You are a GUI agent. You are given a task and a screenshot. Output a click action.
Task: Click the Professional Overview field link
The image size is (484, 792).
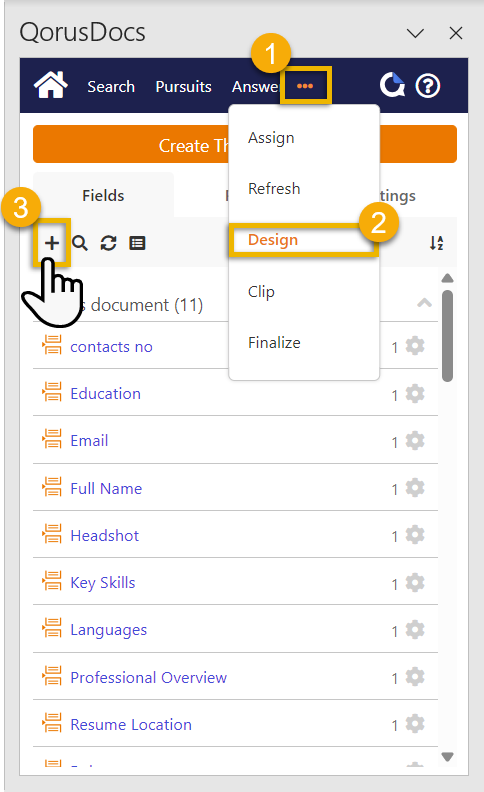tap(149, 677)
